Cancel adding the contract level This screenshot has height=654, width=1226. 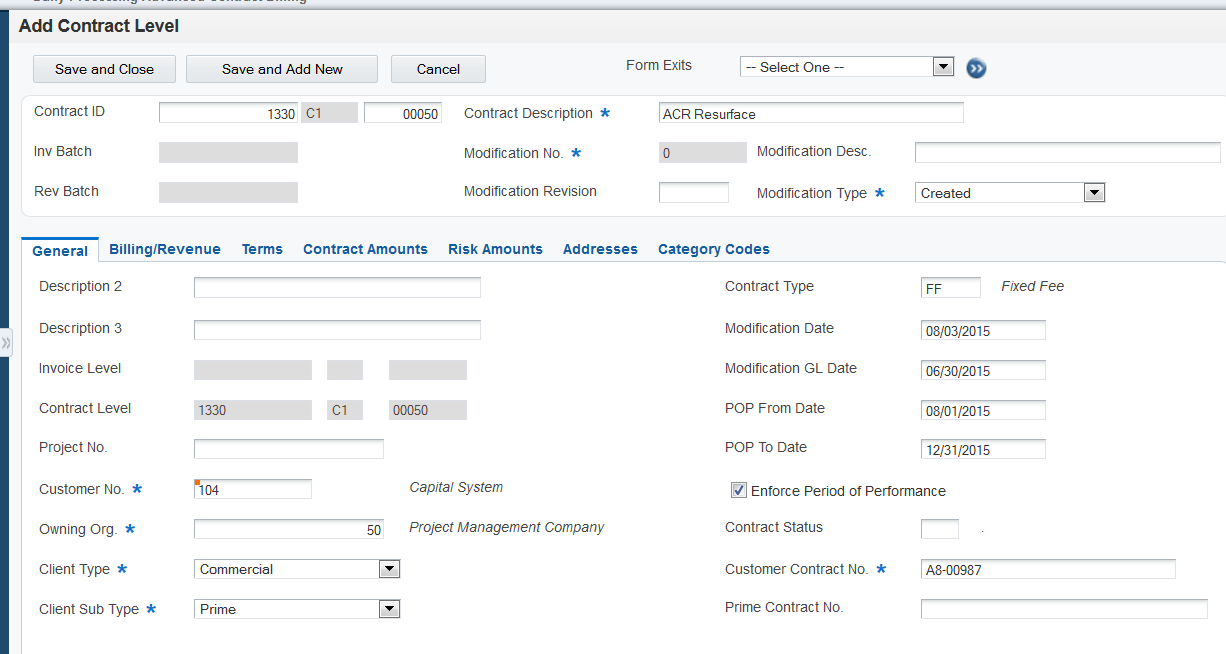[438, 69]
